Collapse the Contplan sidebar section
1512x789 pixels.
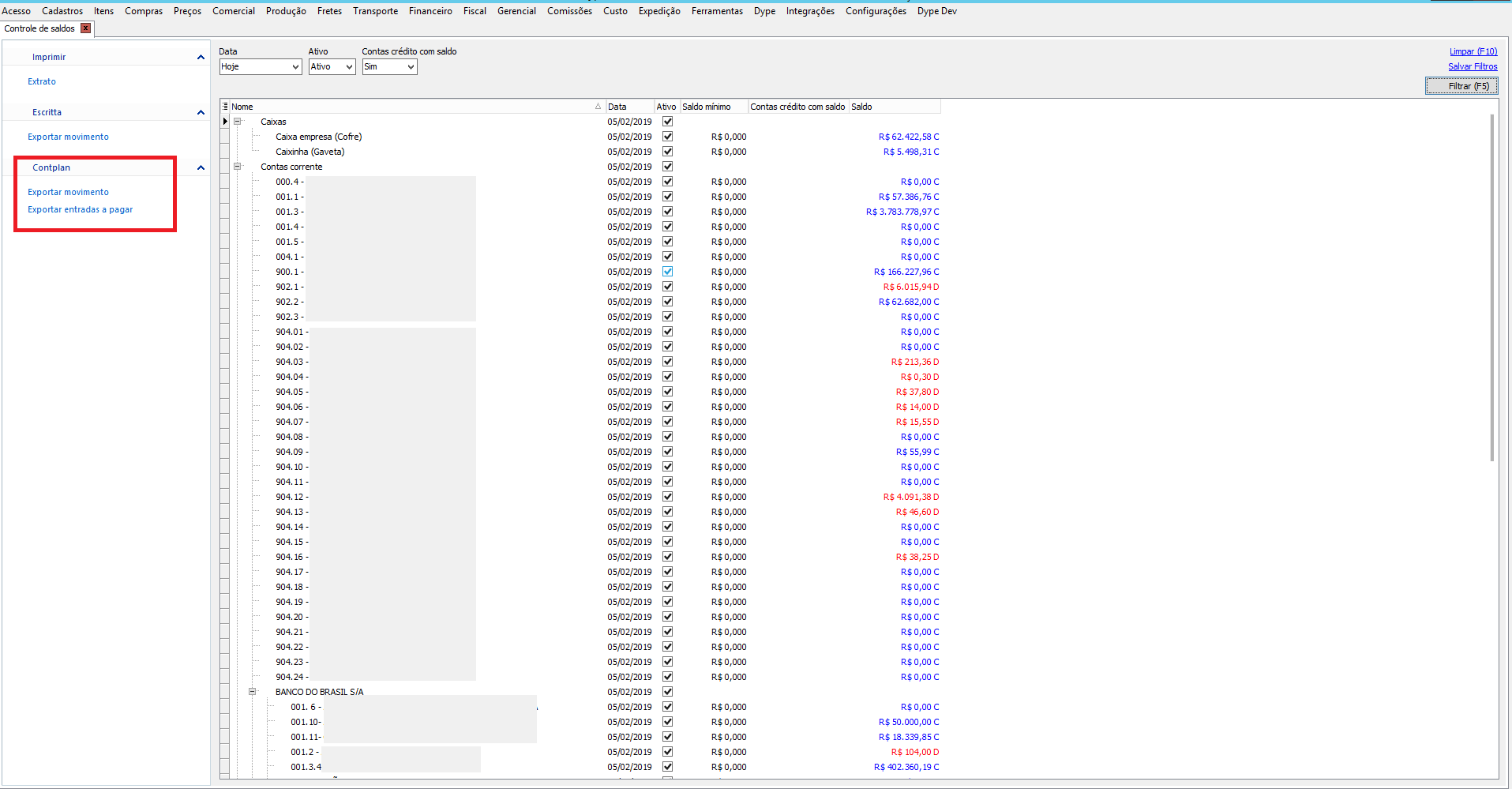click(x=201, y=167)
